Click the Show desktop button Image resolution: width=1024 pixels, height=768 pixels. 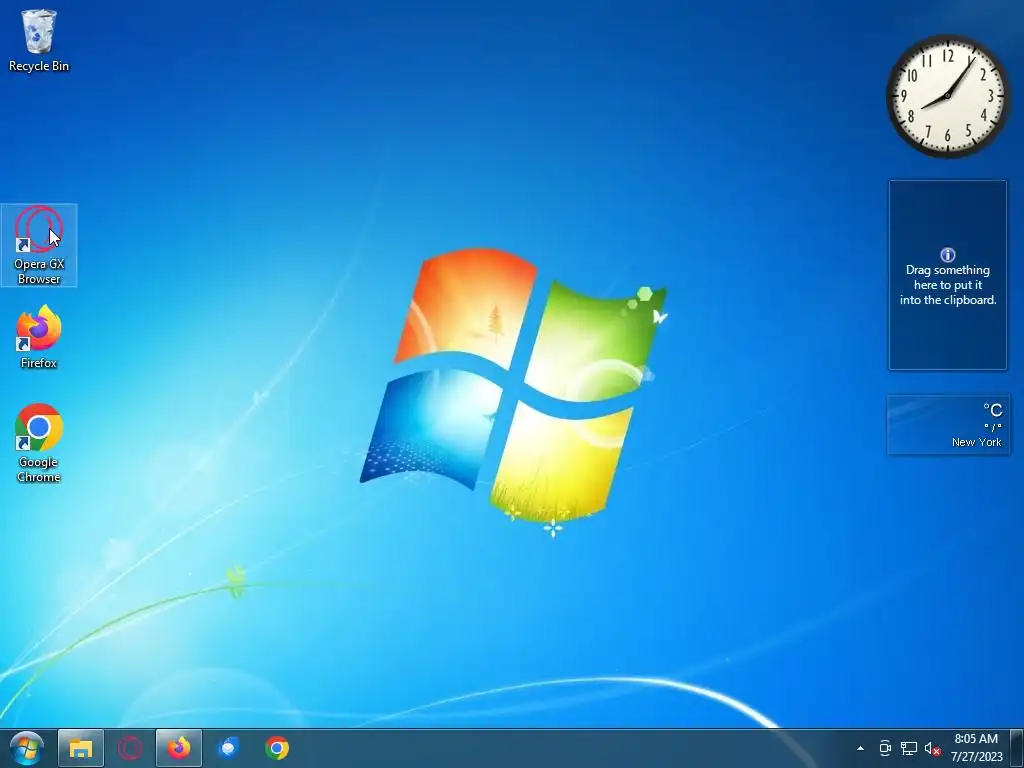(1017, 748)
